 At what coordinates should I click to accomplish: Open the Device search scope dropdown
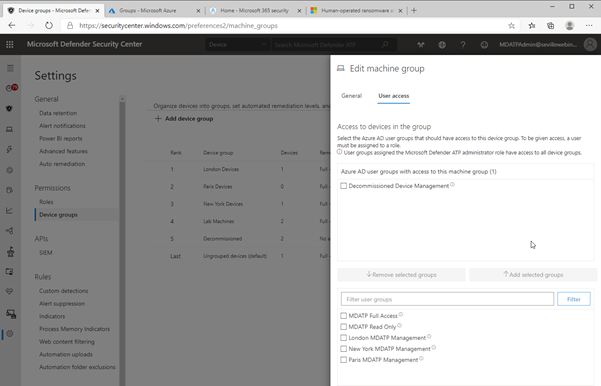[x=238, y=45]
